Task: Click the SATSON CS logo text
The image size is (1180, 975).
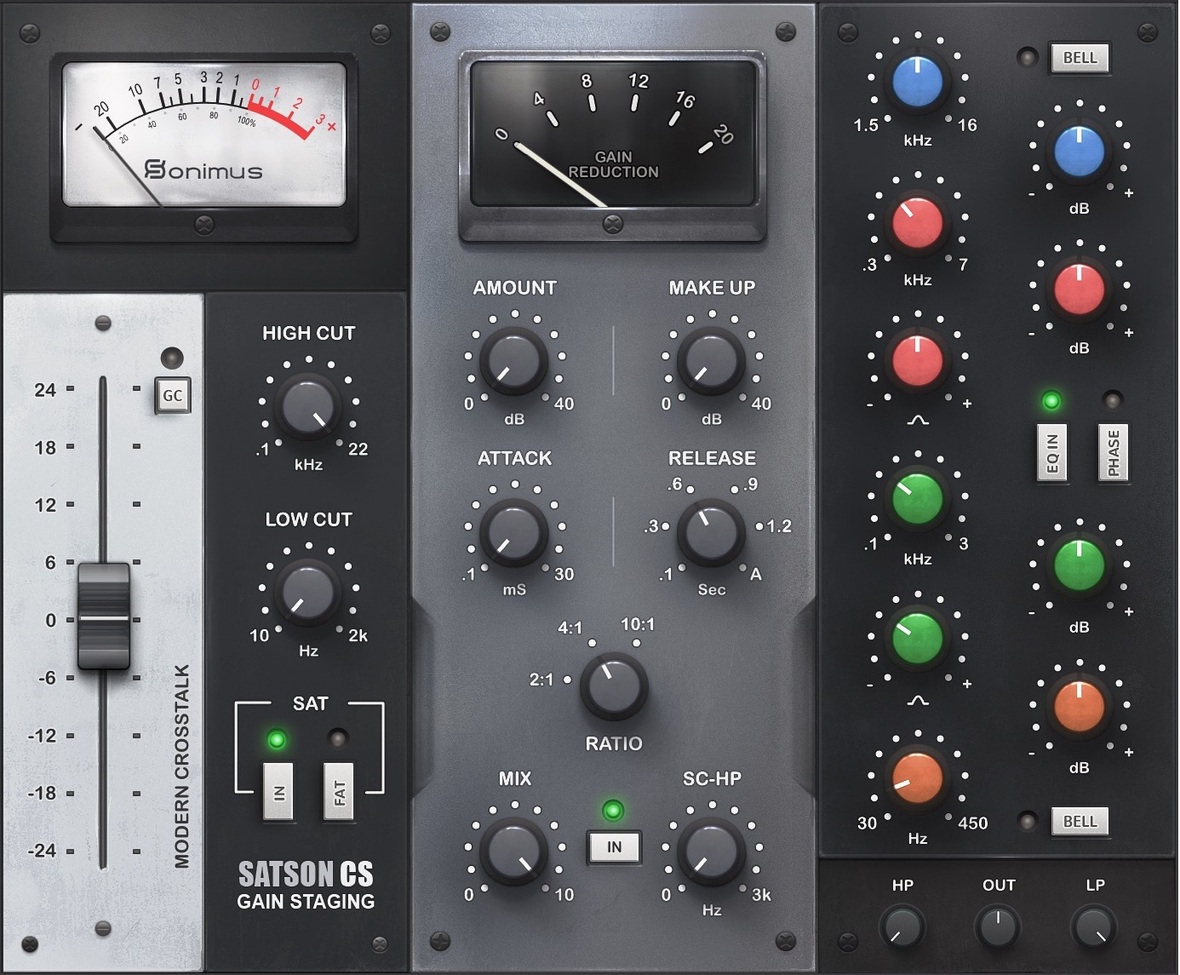Action: pos(306,873)
